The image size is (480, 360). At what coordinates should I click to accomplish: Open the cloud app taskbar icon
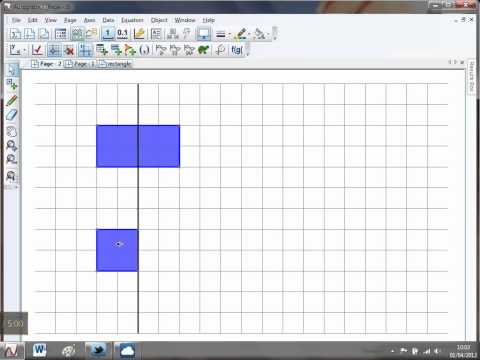pyautogui.click(x=127, y=350)
